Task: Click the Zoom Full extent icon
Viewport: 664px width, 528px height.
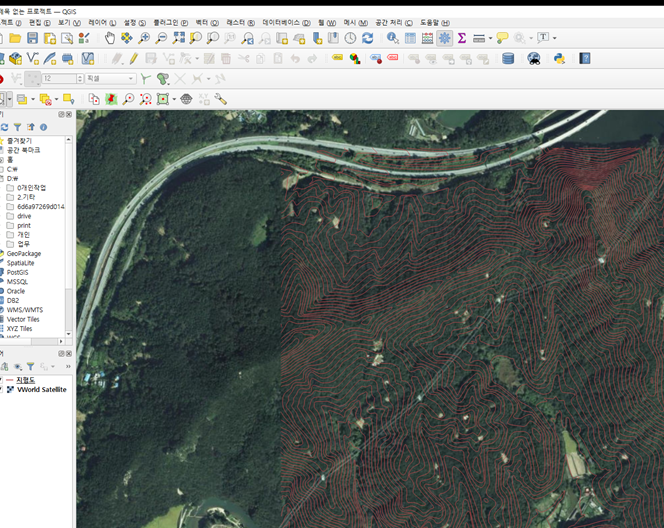Action: point(179,38)
